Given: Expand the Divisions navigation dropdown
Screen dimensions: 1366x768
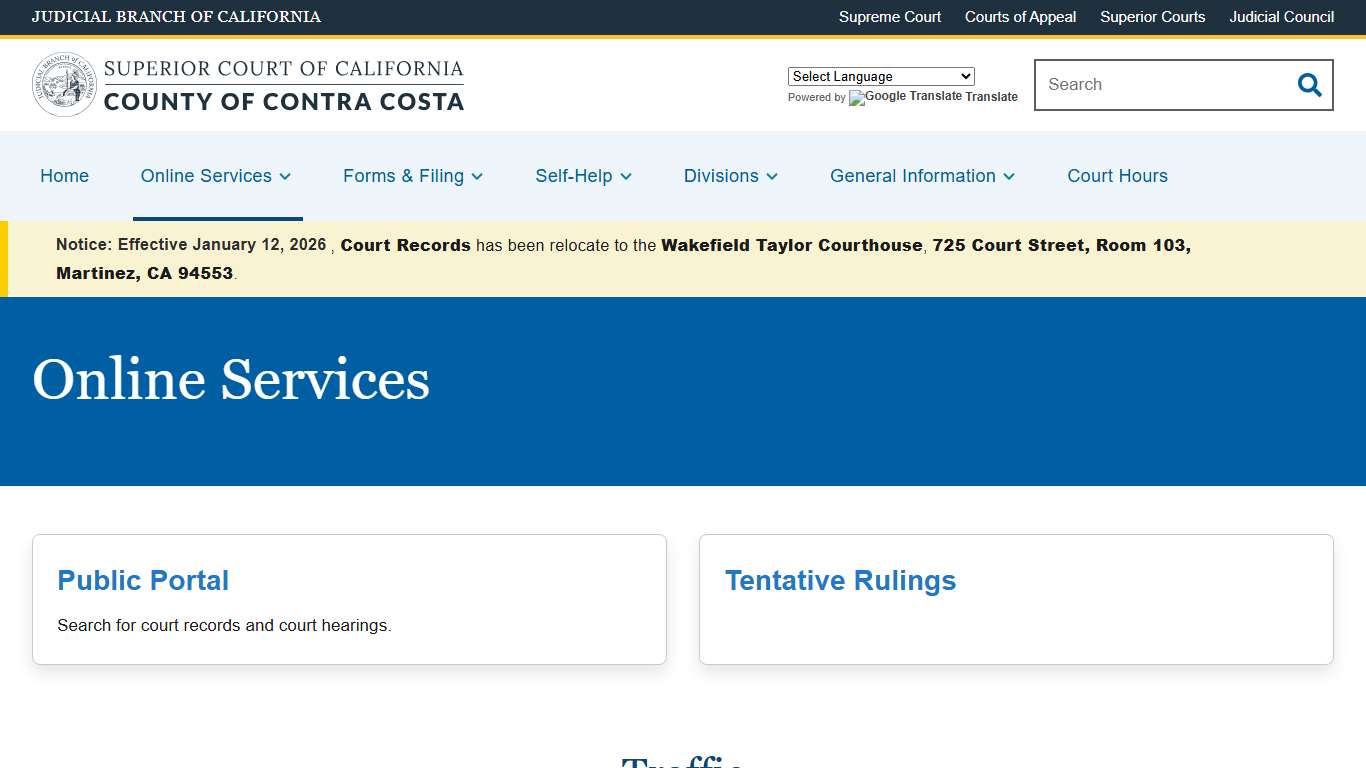Looking at the screenshot, I should tap(730, 176).
